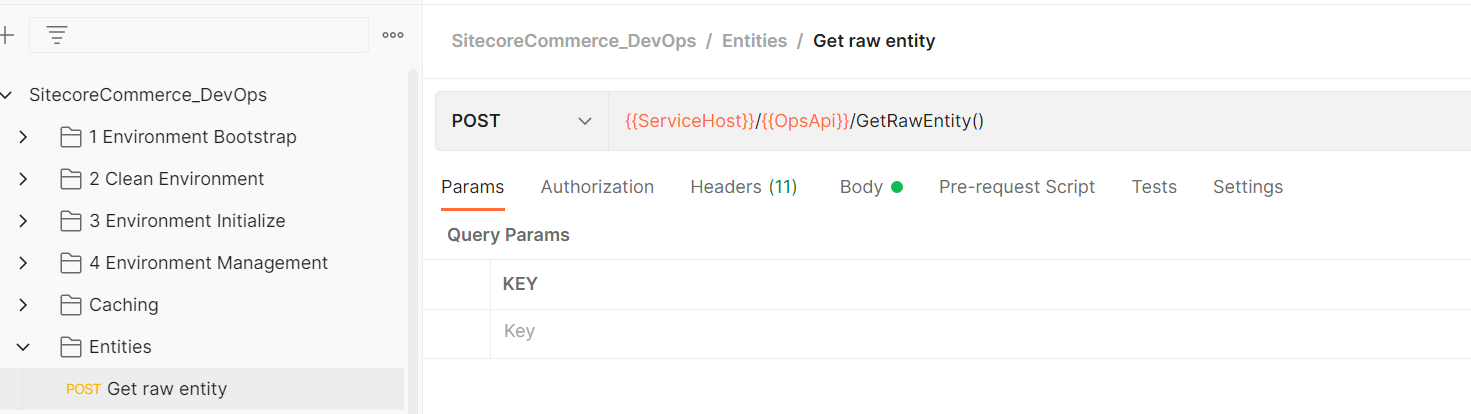Select the SitecoreCommerce_DevOps collection name
Viewport: 1471px width, 414px height.
148,95
